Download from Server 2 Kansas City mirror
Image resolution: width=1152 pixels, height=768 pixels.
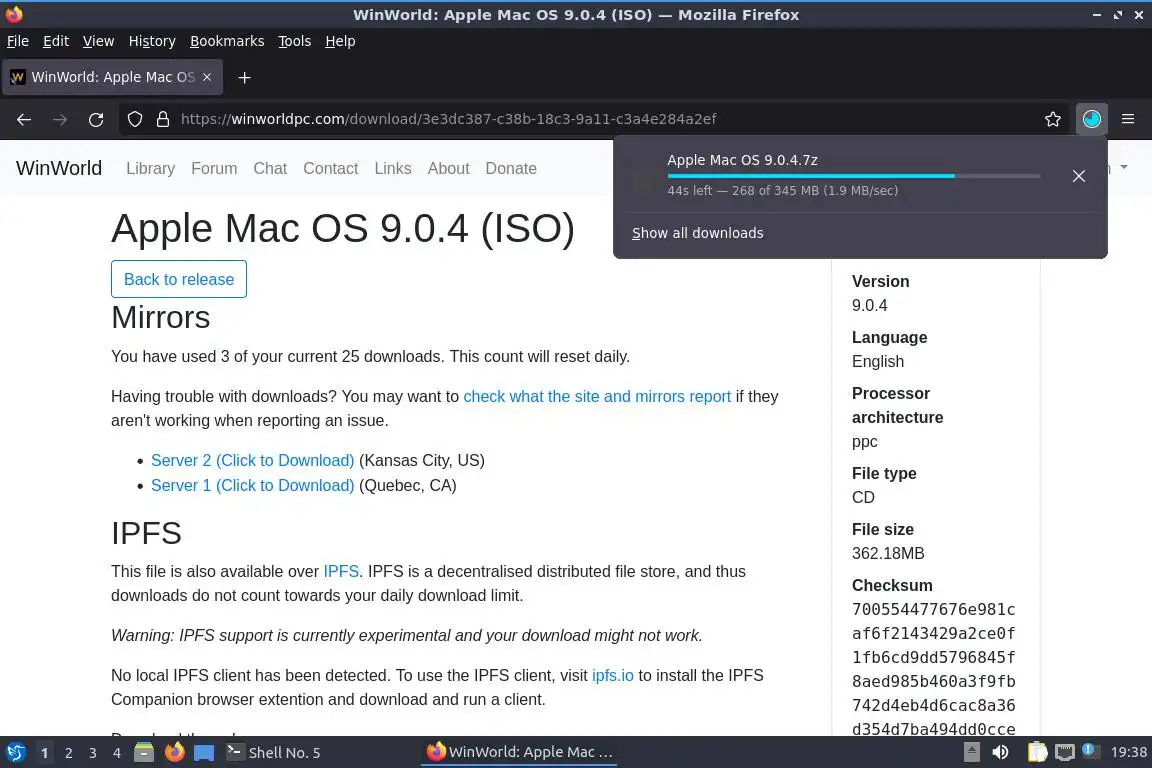pyautogui.click(x=252, y=461)
